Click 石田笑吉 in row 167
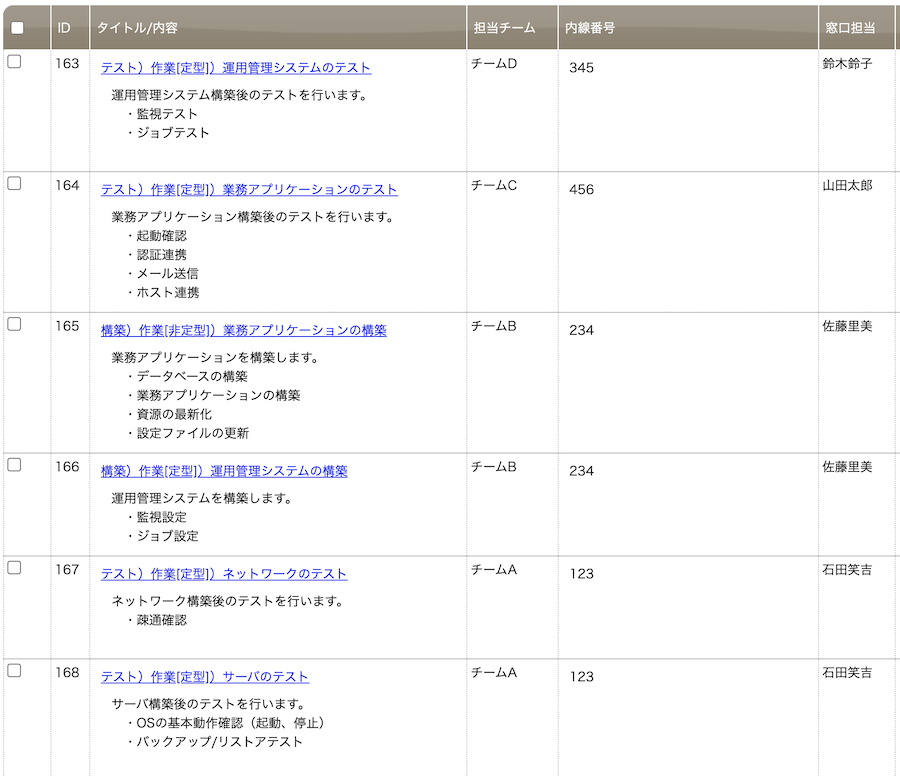900x777 pixels. tap(847, 569)
